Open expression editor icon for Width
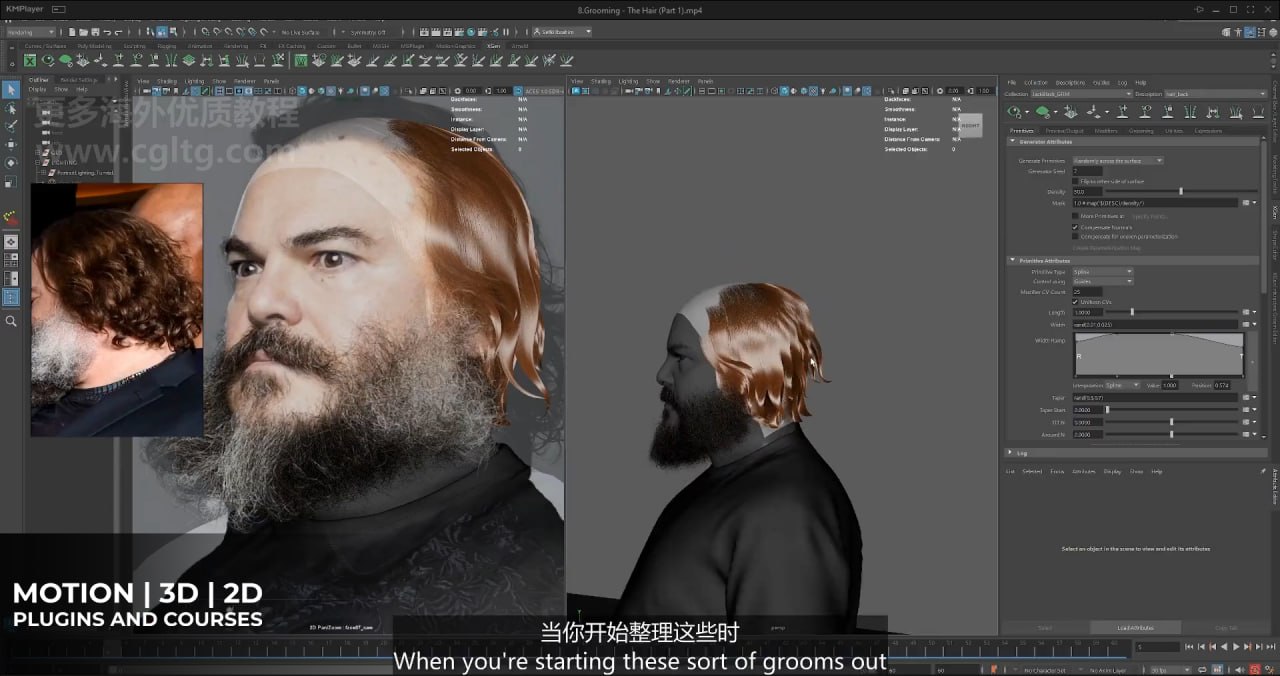The image size is (1280, 676). (1245, 324)
